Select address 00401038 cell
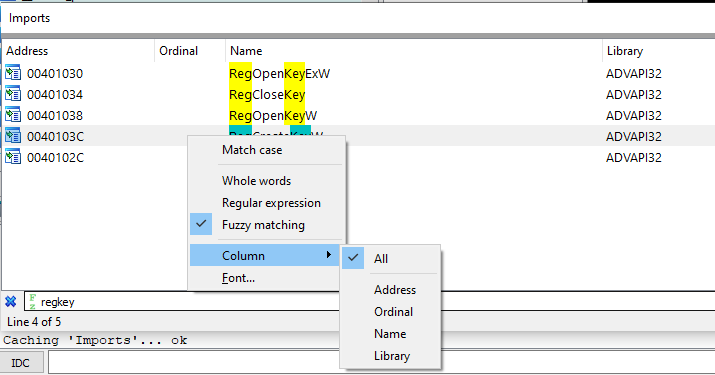The image size is (715, 375). click(55, 115)
